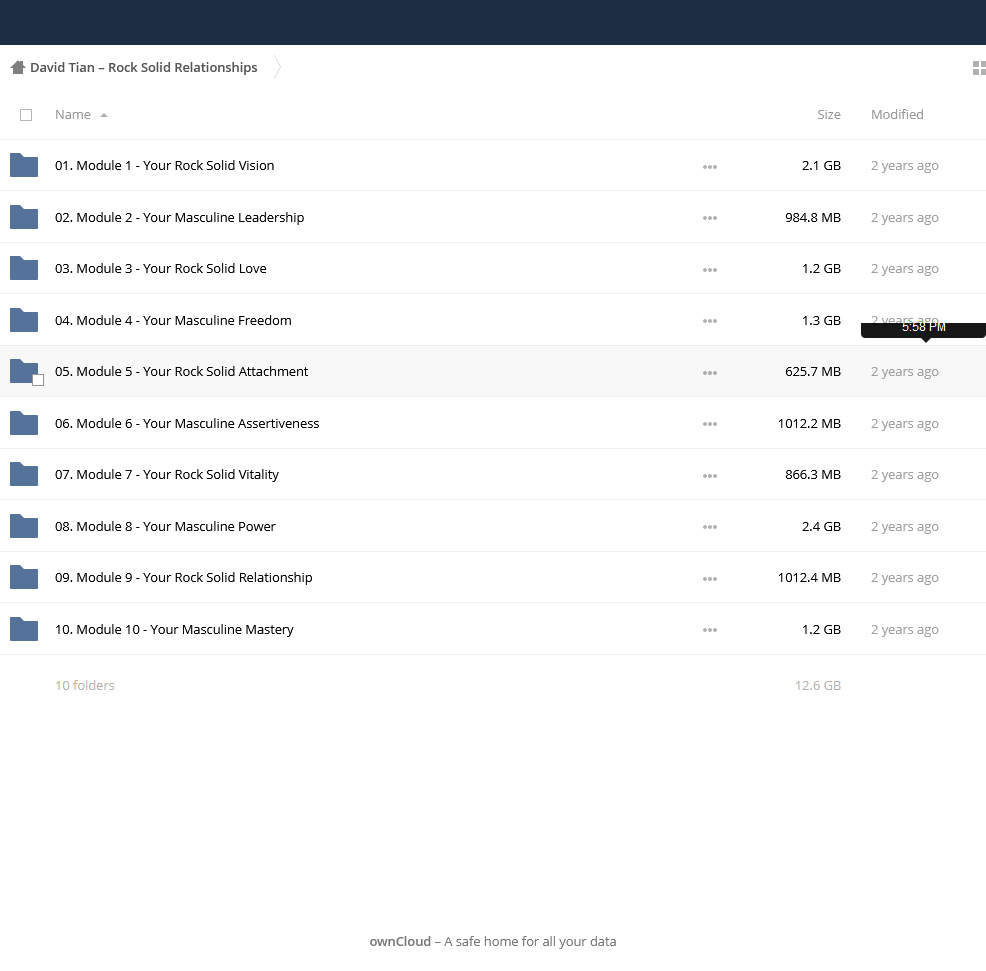The image size is (986, 971).
Task: Open 08. Module 8 - Your Masculine Power
Action: tap(165, 526)
